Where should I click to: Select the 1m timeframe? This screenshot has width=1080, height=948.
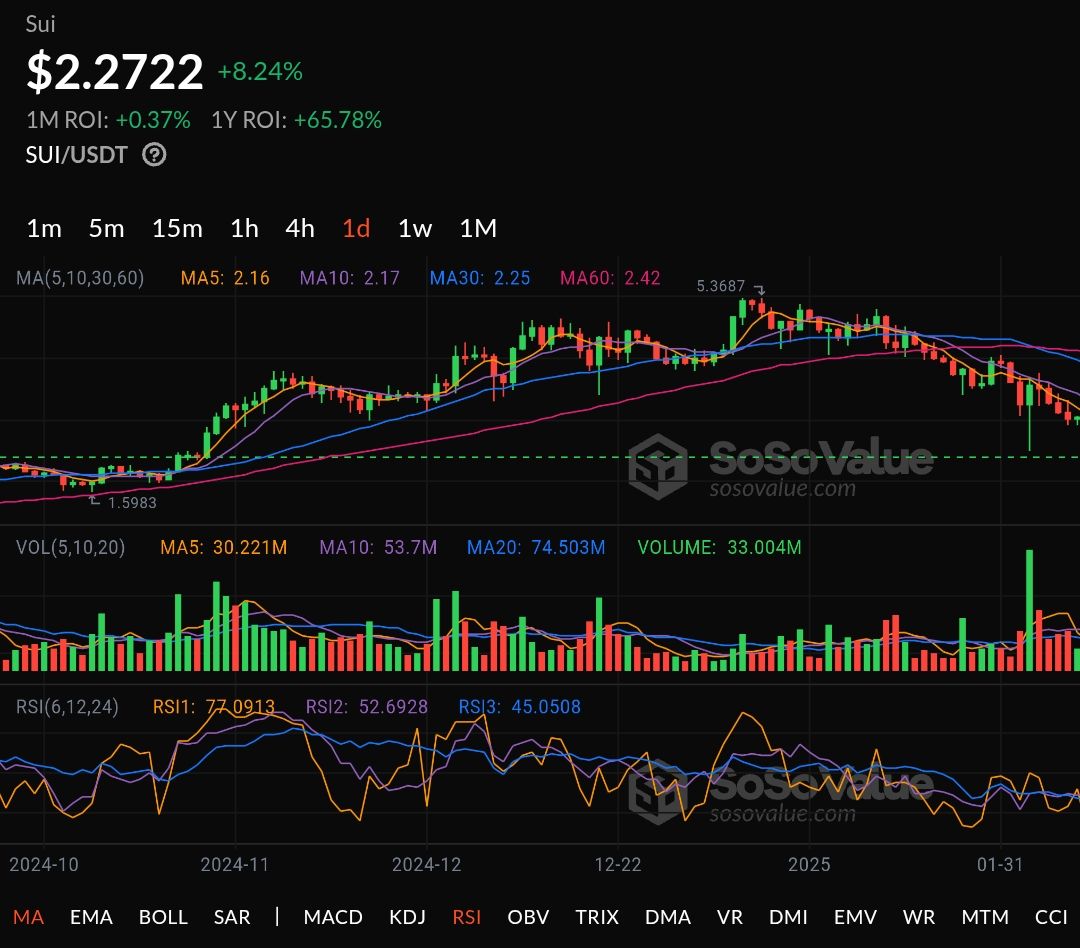(44, 228)
